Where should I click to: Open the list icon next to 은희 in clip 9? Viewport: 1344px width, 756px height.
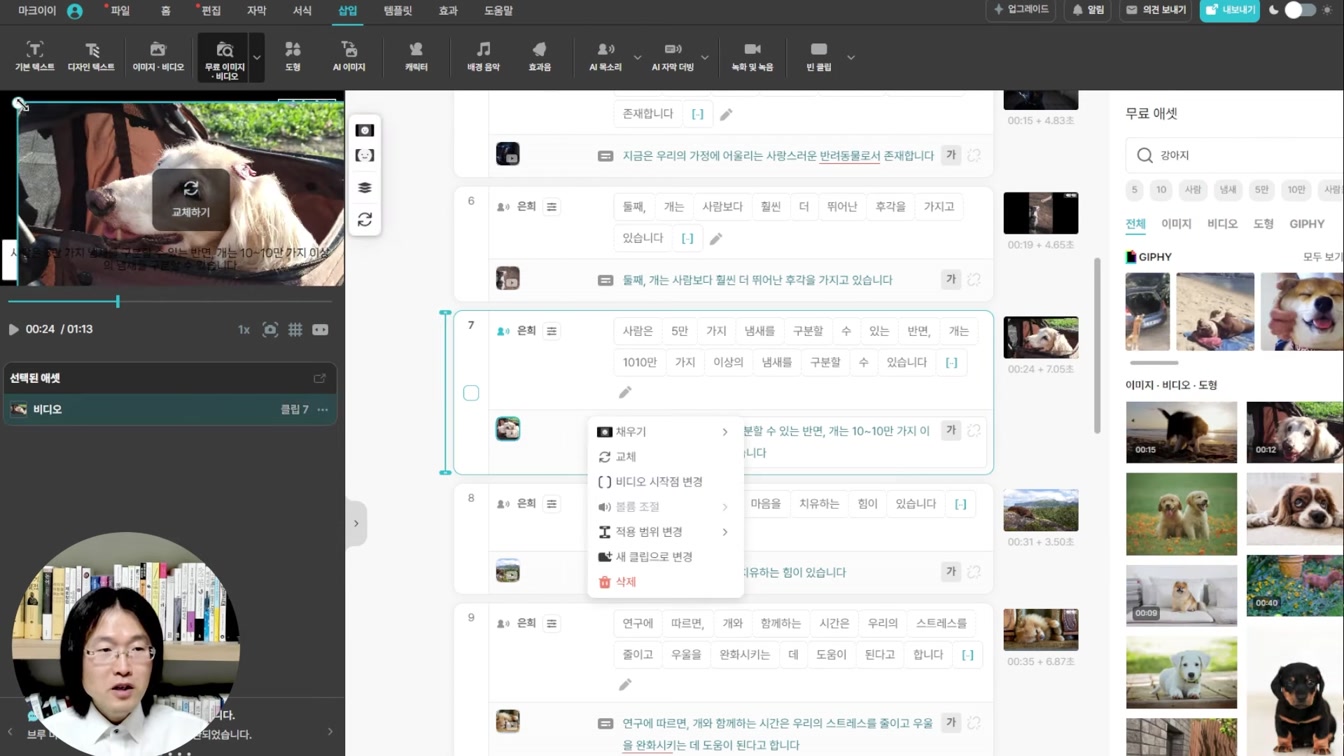[x=551, y=623]
